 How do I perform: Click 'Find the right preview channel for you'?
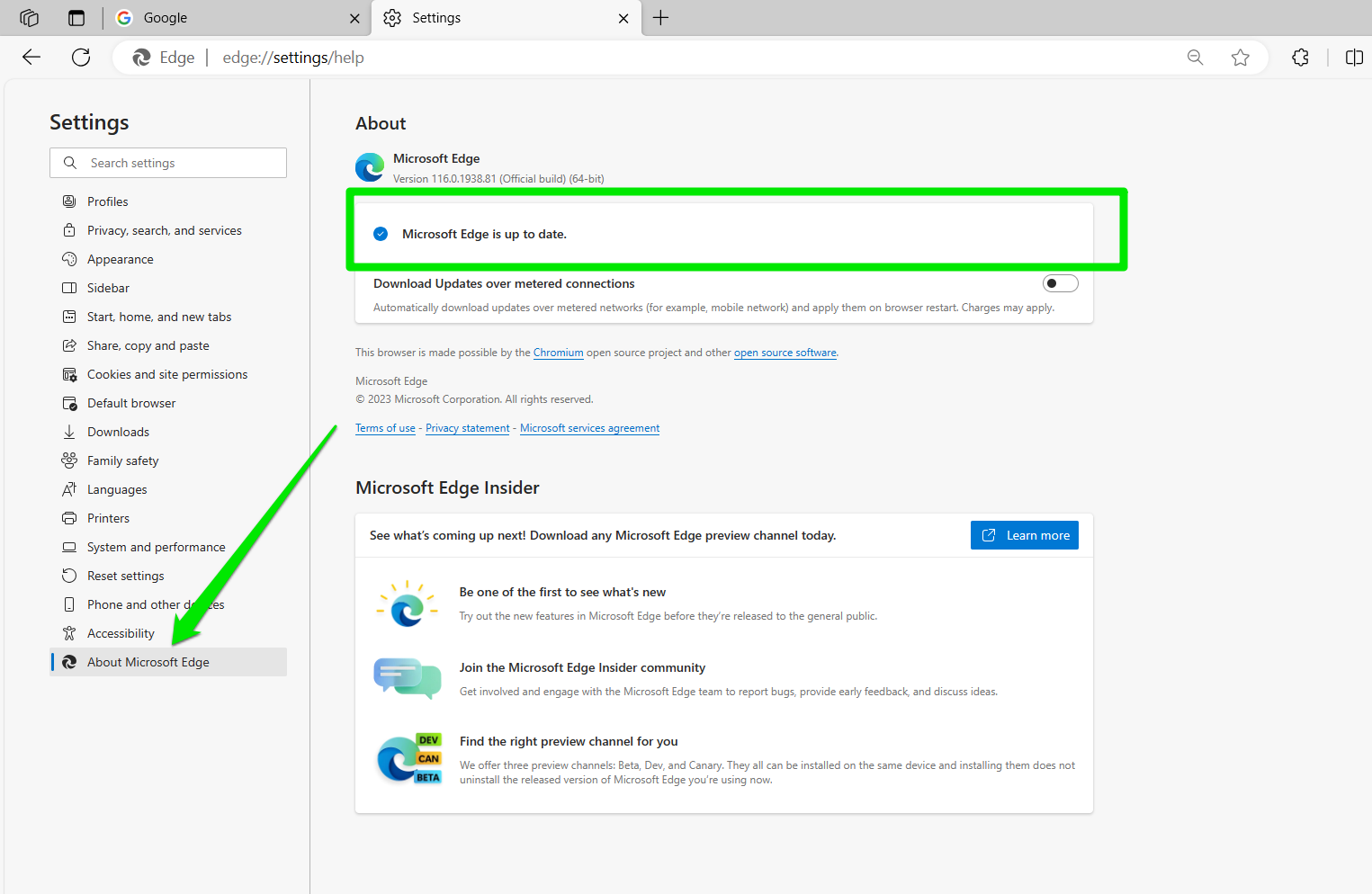569,741
